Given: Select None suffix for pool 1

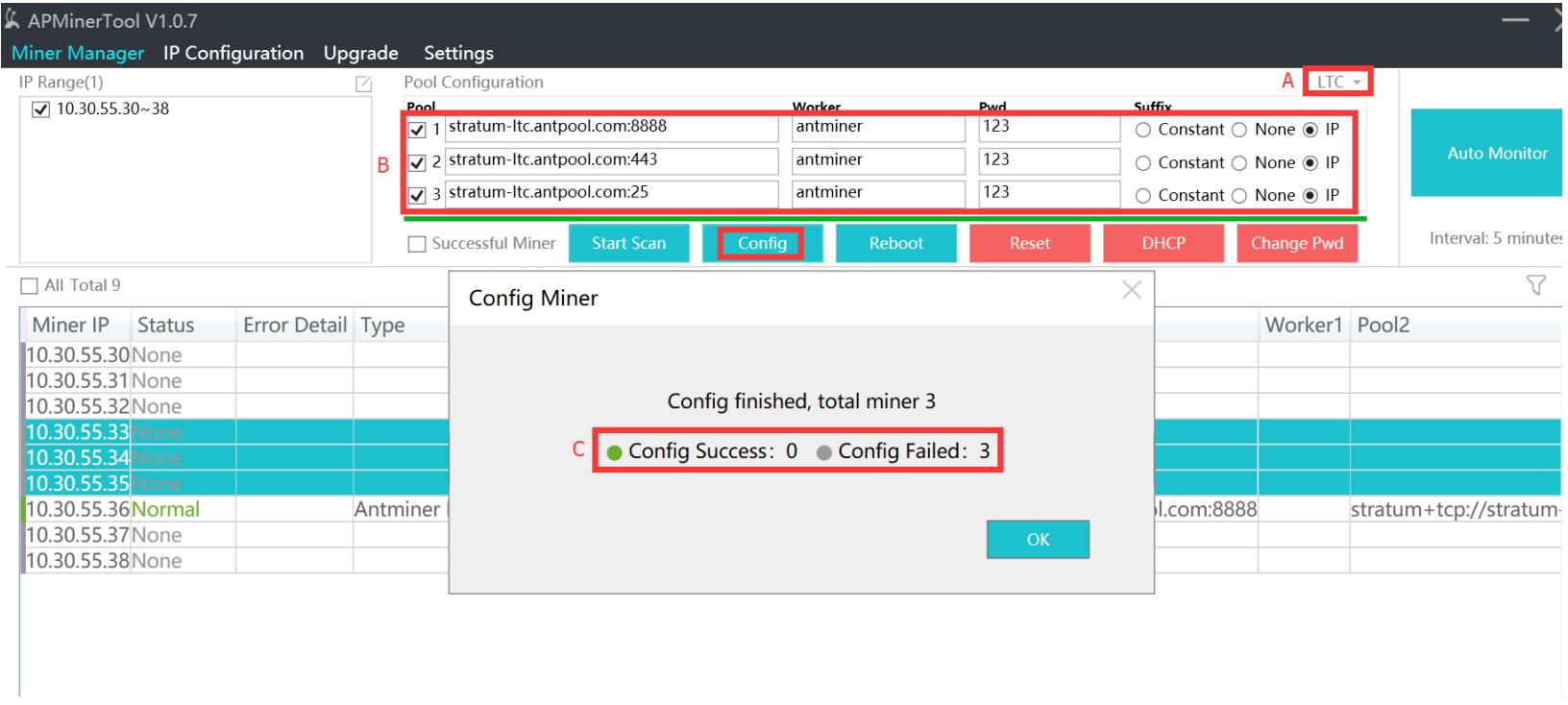Looking at the screenshot, I should click(1239, 130).
